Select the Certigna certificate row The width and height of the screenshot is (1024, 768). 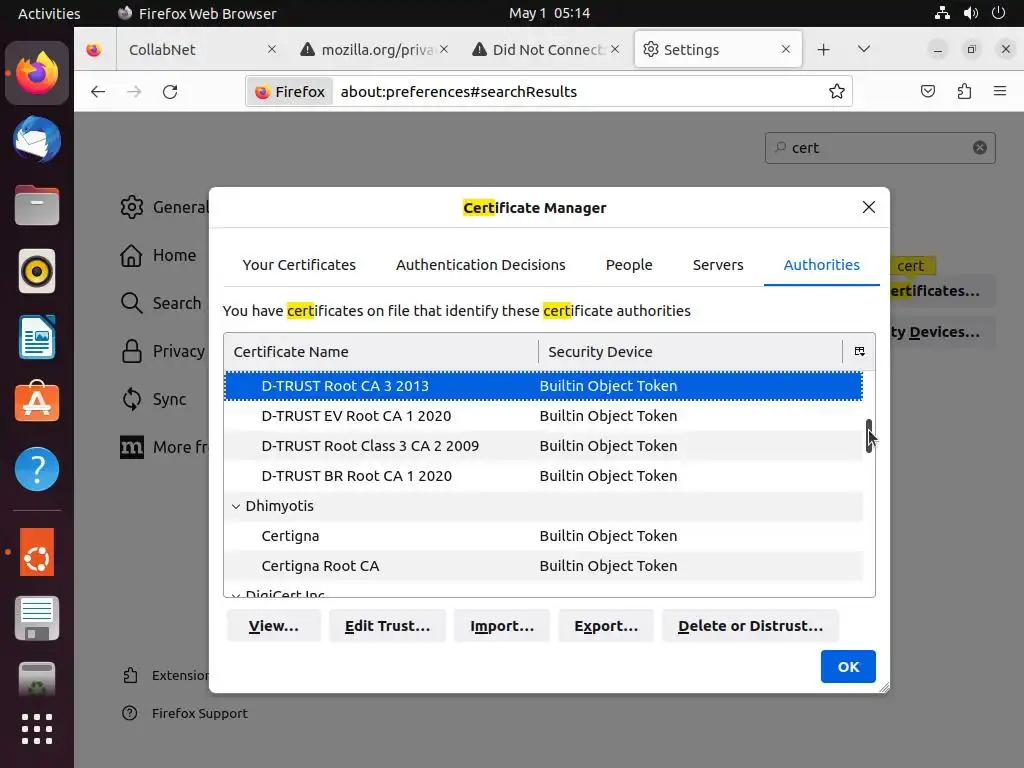point(543,536)
